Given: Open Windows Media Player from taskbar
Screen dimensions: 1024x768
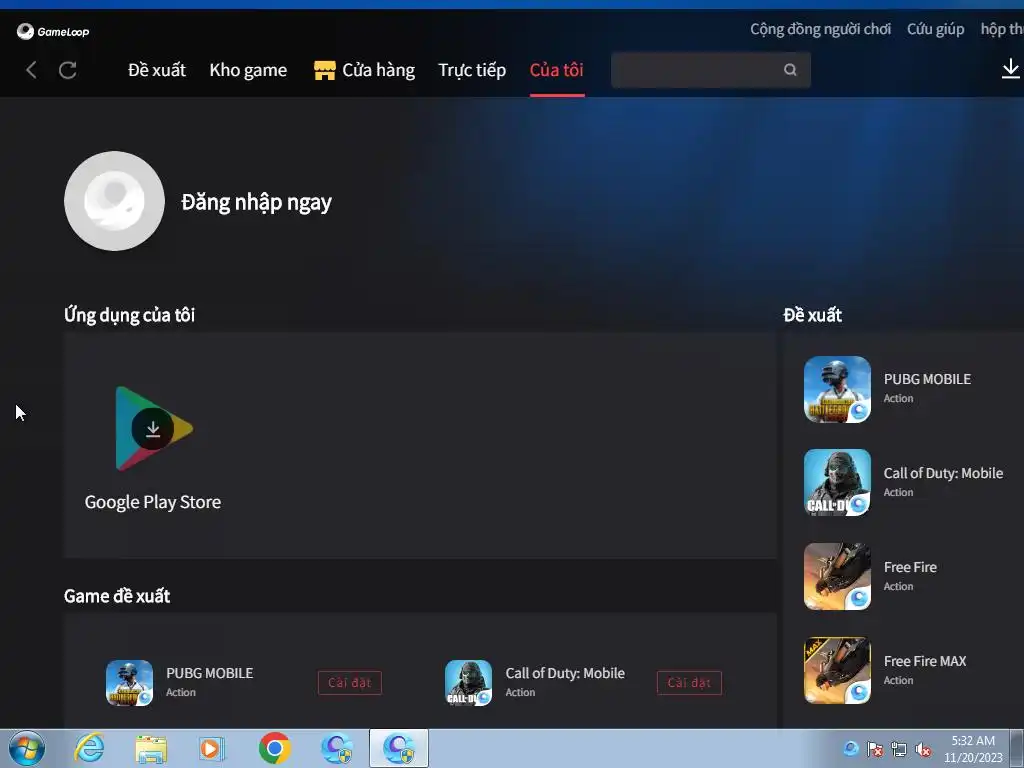Looking at the screenshot, I should pyautogui.click(x=212, y=748).
